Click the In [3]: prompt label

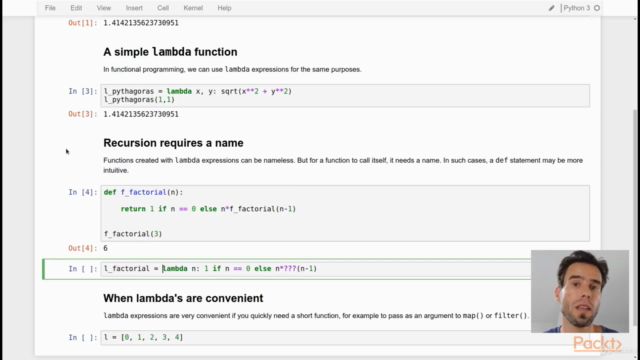[x=83, y=91]
